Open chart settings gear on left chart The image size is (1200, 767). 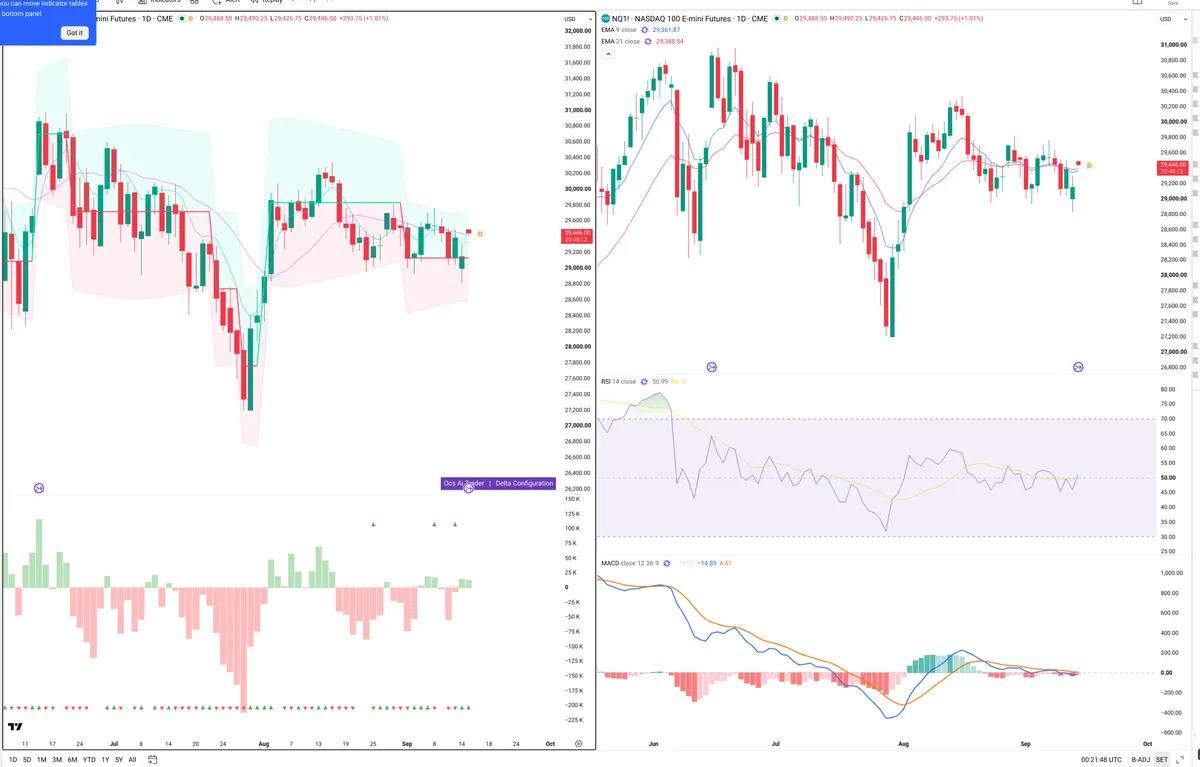(x=579, y=744)
